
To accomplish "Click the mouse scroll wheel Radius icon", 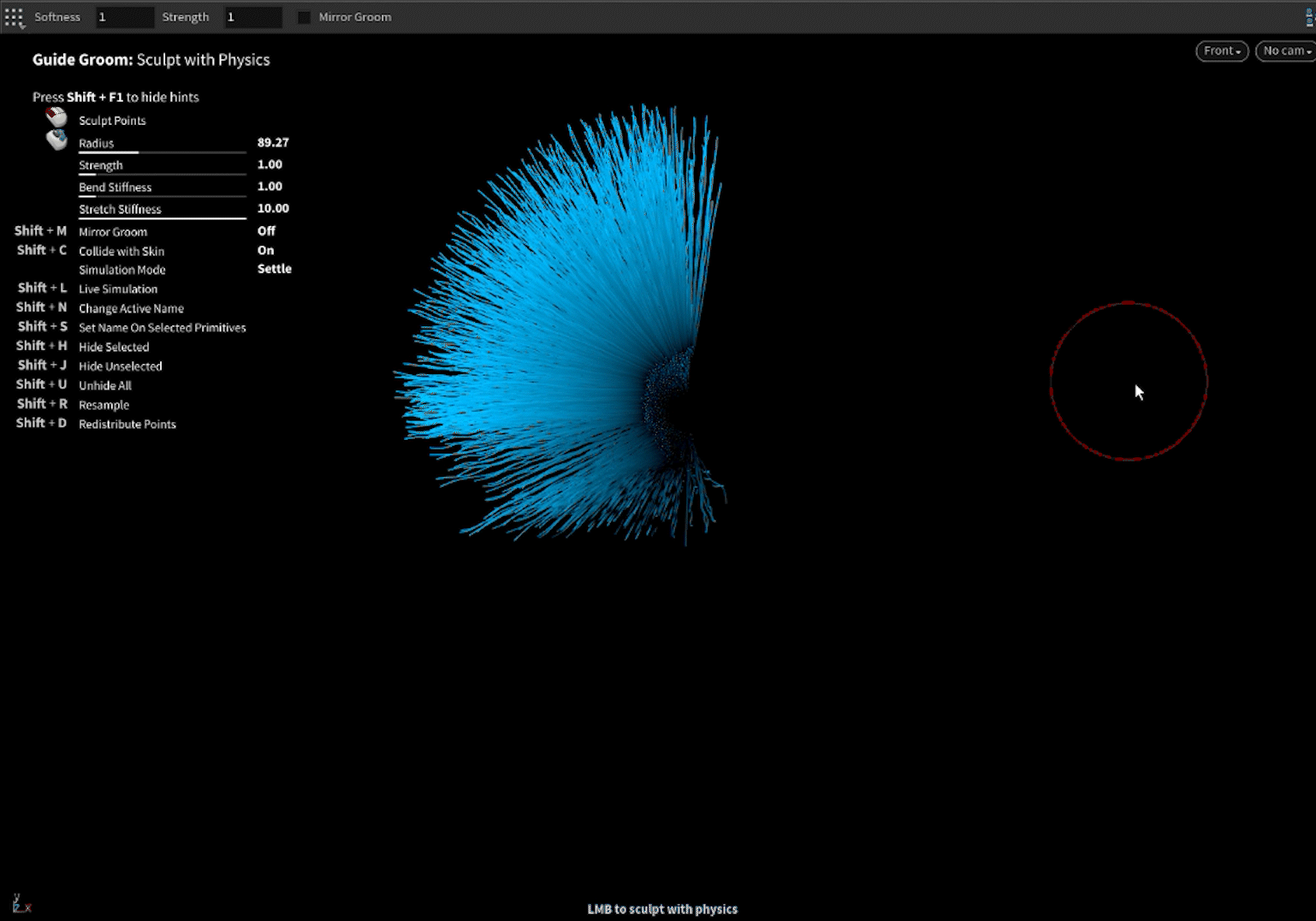I will [x=56, y=140].
